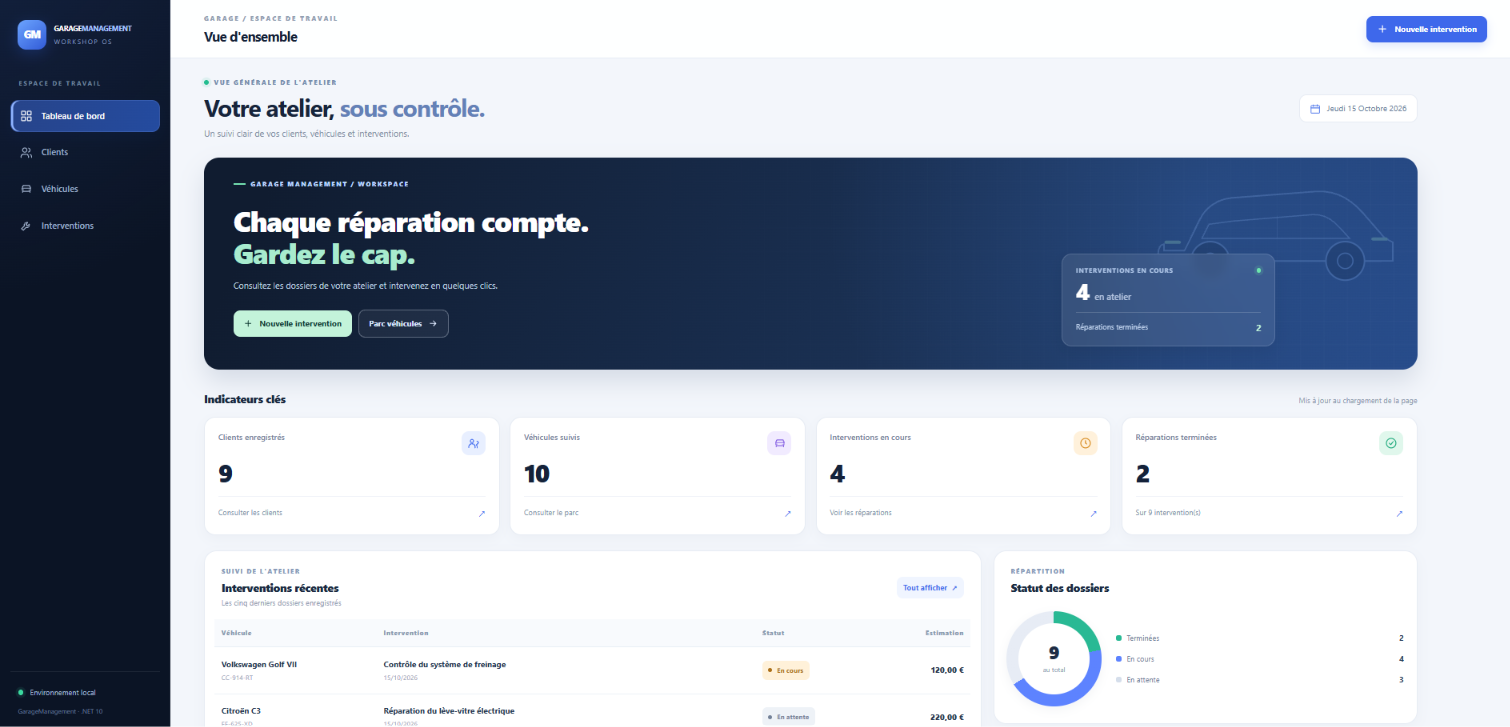Click the arrow icon on Consulter le parc

pos(787,514)
